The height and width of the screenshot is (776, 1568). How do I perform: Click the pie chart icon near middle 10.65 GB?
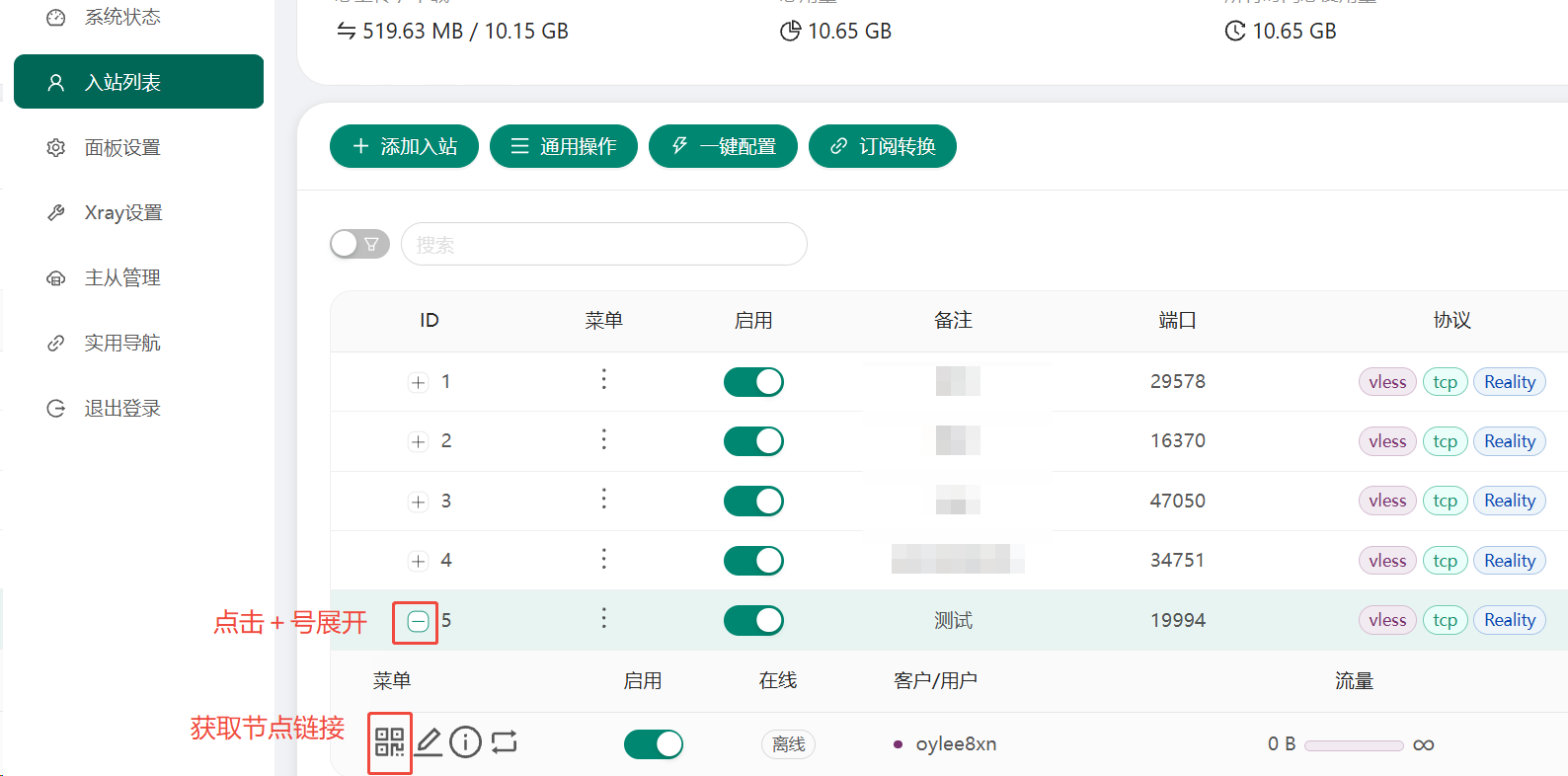pyautogui.click(x=790, y=32)
